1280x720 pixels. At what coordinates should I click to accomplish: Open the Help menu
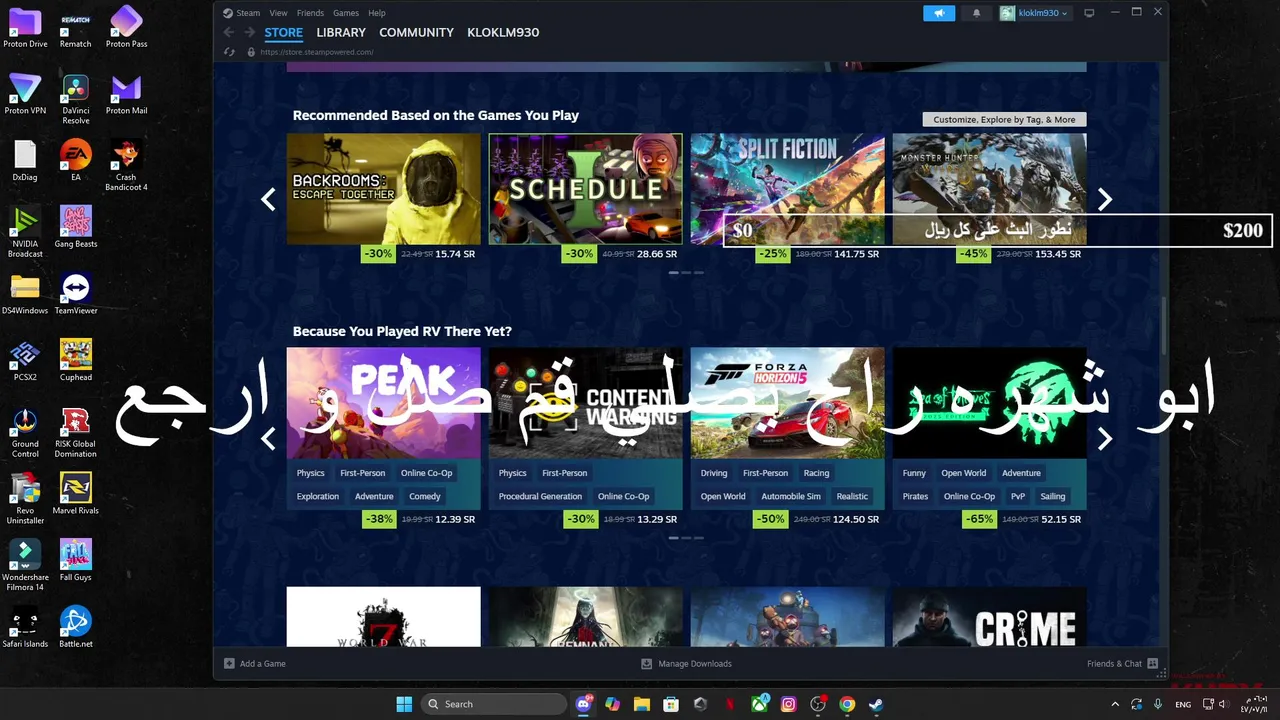376,13
